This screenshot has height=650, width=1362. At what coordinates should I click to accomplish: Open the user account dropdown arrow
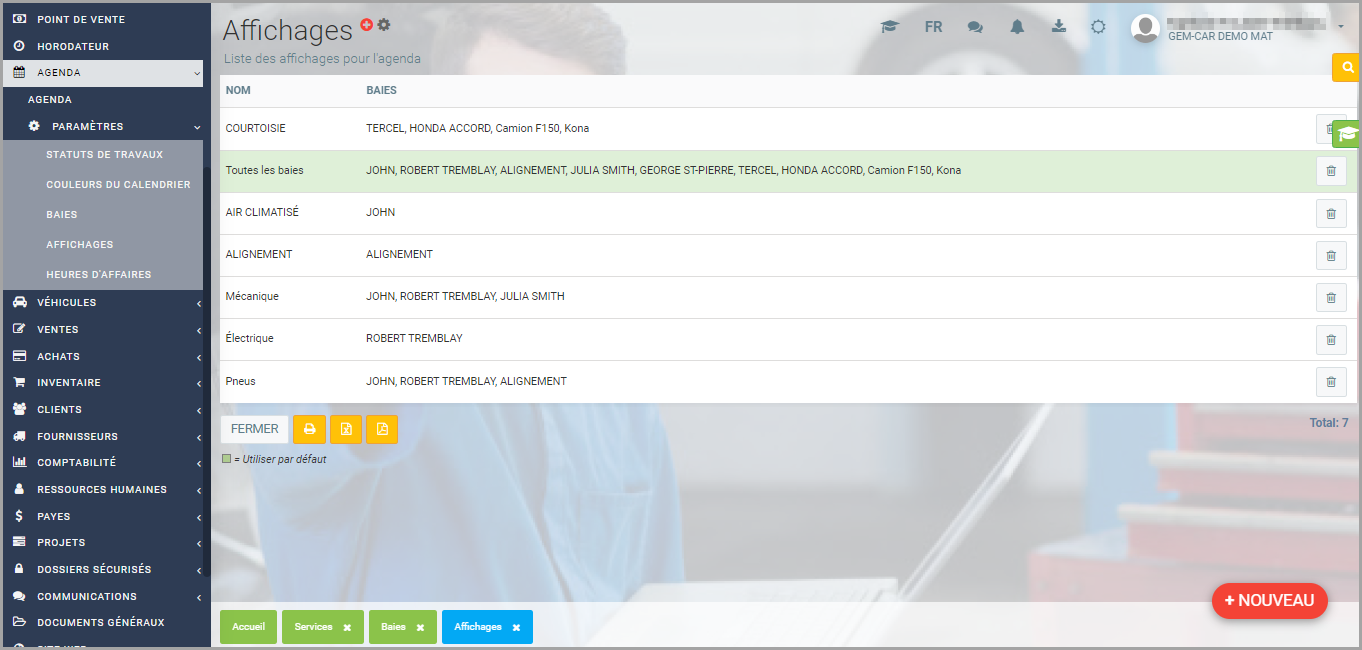(1340, 26)
